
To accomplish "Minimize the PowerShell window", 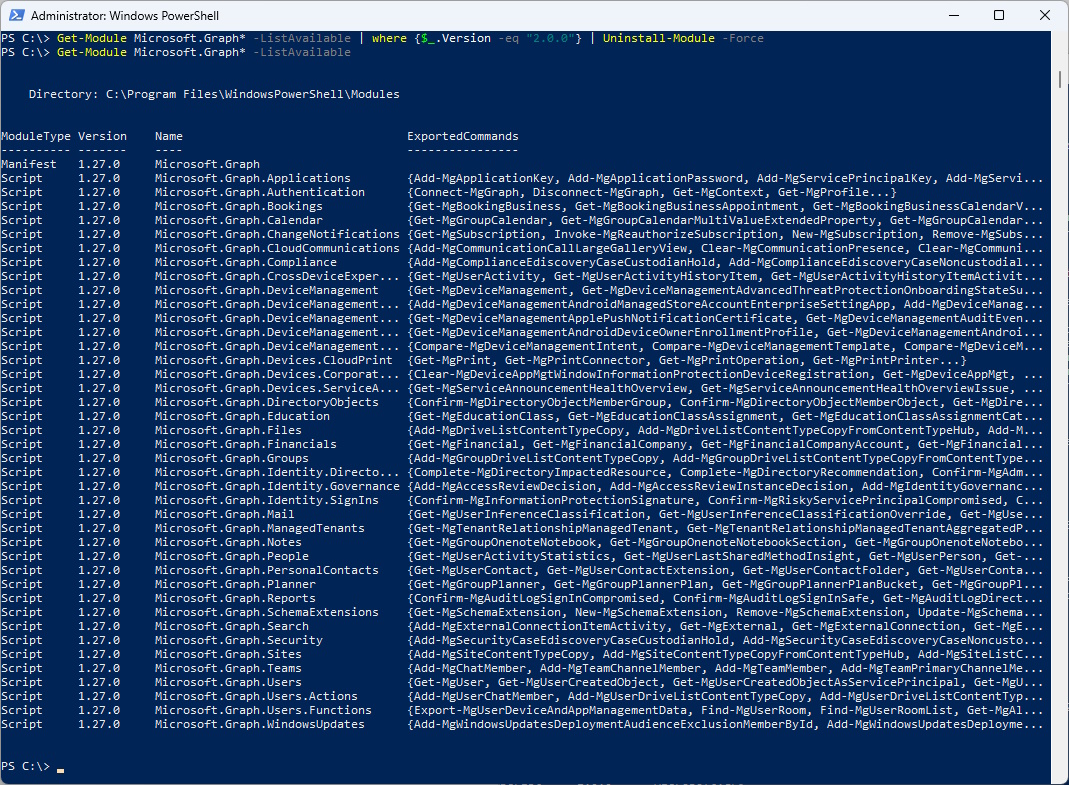I will pos(951,16).
